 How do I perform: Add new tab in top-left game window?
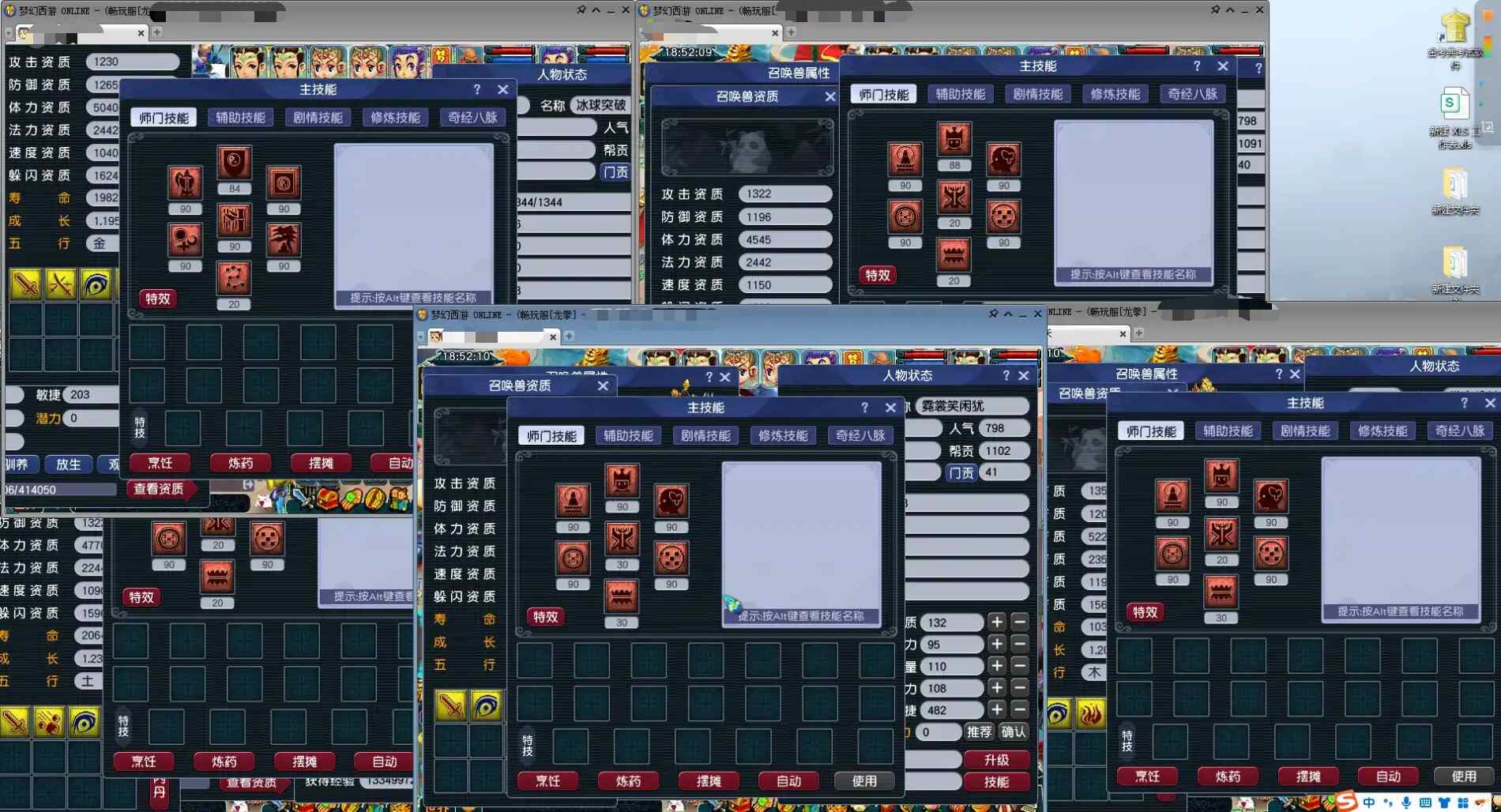coord(157,32)
